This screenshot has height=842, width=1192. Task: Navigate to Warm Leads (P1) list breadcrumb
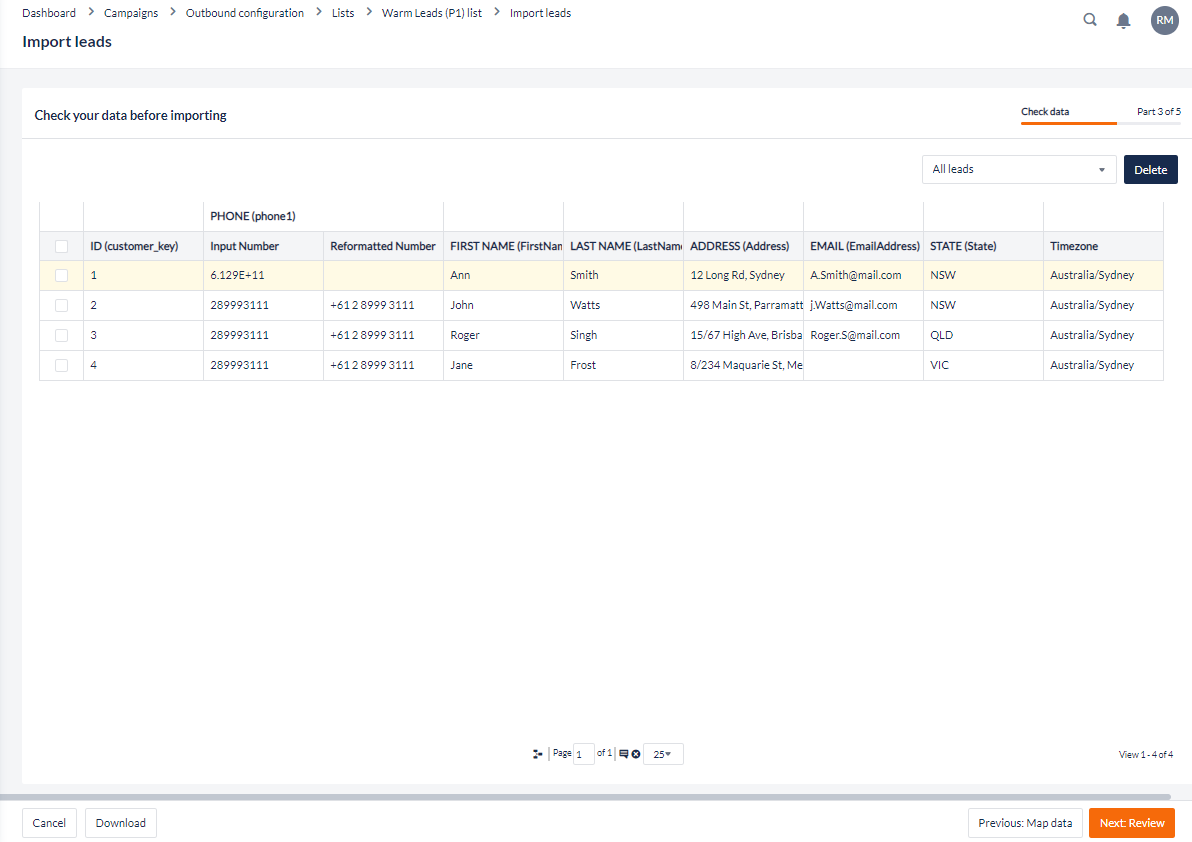432,13
